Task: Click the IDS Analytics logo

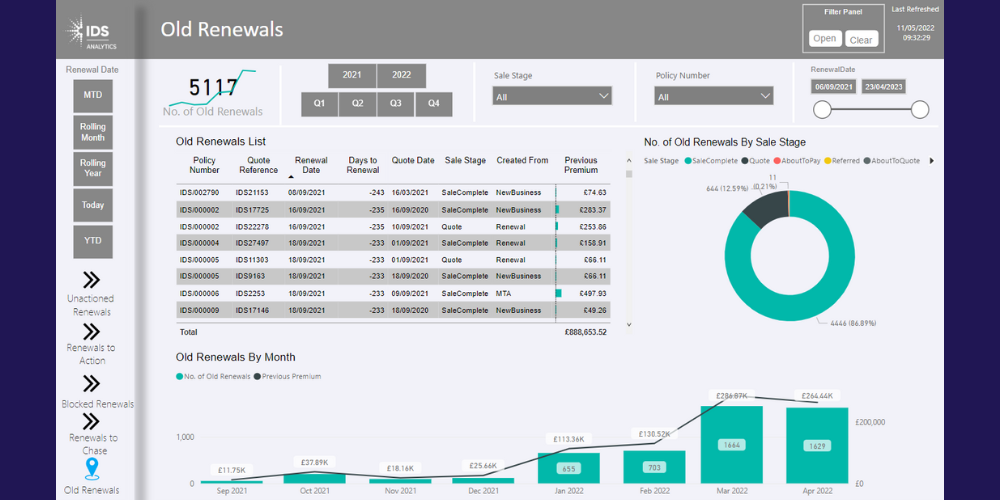Action: pyautogui.click(x=92, y=32)
